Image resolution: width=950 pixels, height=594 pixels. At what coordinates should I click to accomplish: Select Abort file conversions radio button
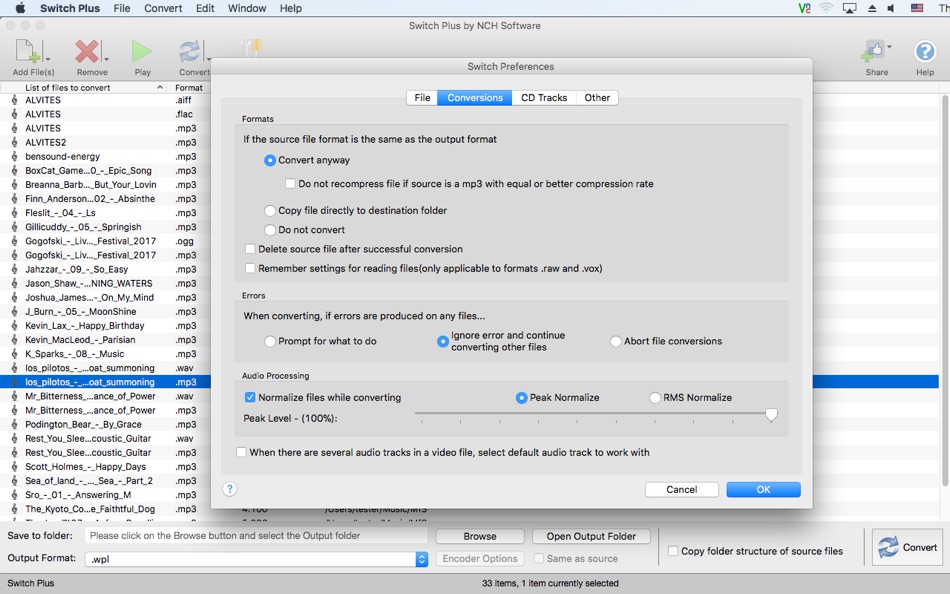(616, 342)
